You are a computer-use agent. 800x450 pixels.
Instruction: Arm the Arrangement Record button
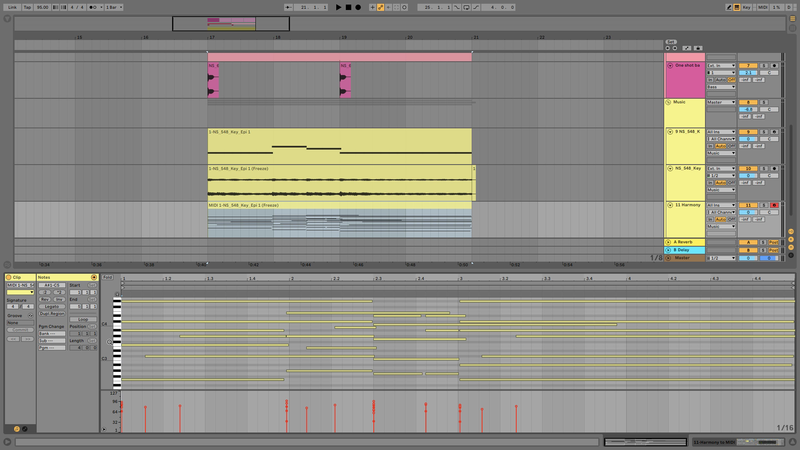coord(358,7)
